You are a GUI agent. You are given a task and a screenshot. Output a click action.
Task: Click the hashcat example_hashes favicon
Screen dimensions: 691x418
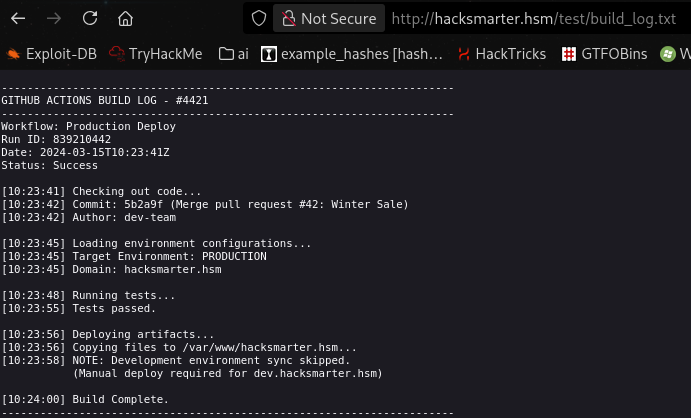tap(269, 54)
